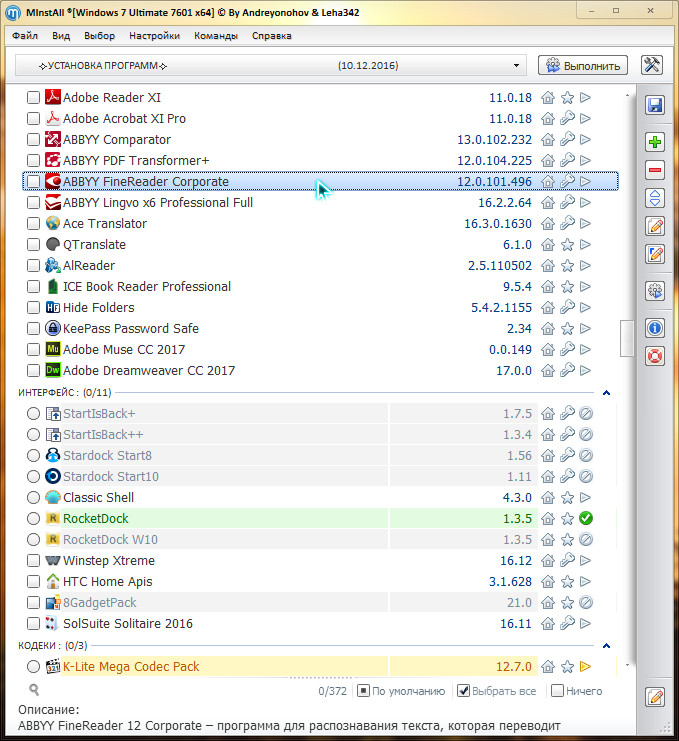679x741 pixels.
Task: Click the blocked icon in StartIsBack+ row
Action: (585, 414)
